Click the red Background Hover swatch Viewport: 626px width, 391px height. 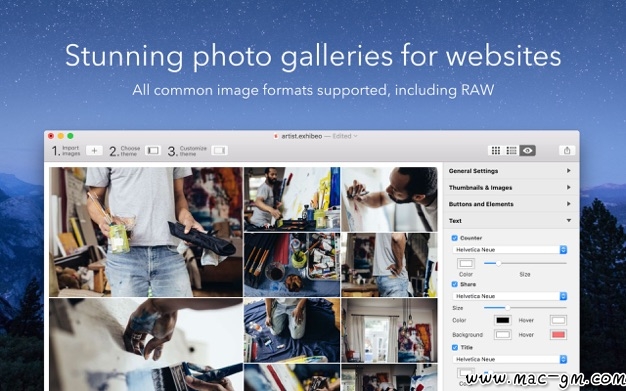point(558,335)
